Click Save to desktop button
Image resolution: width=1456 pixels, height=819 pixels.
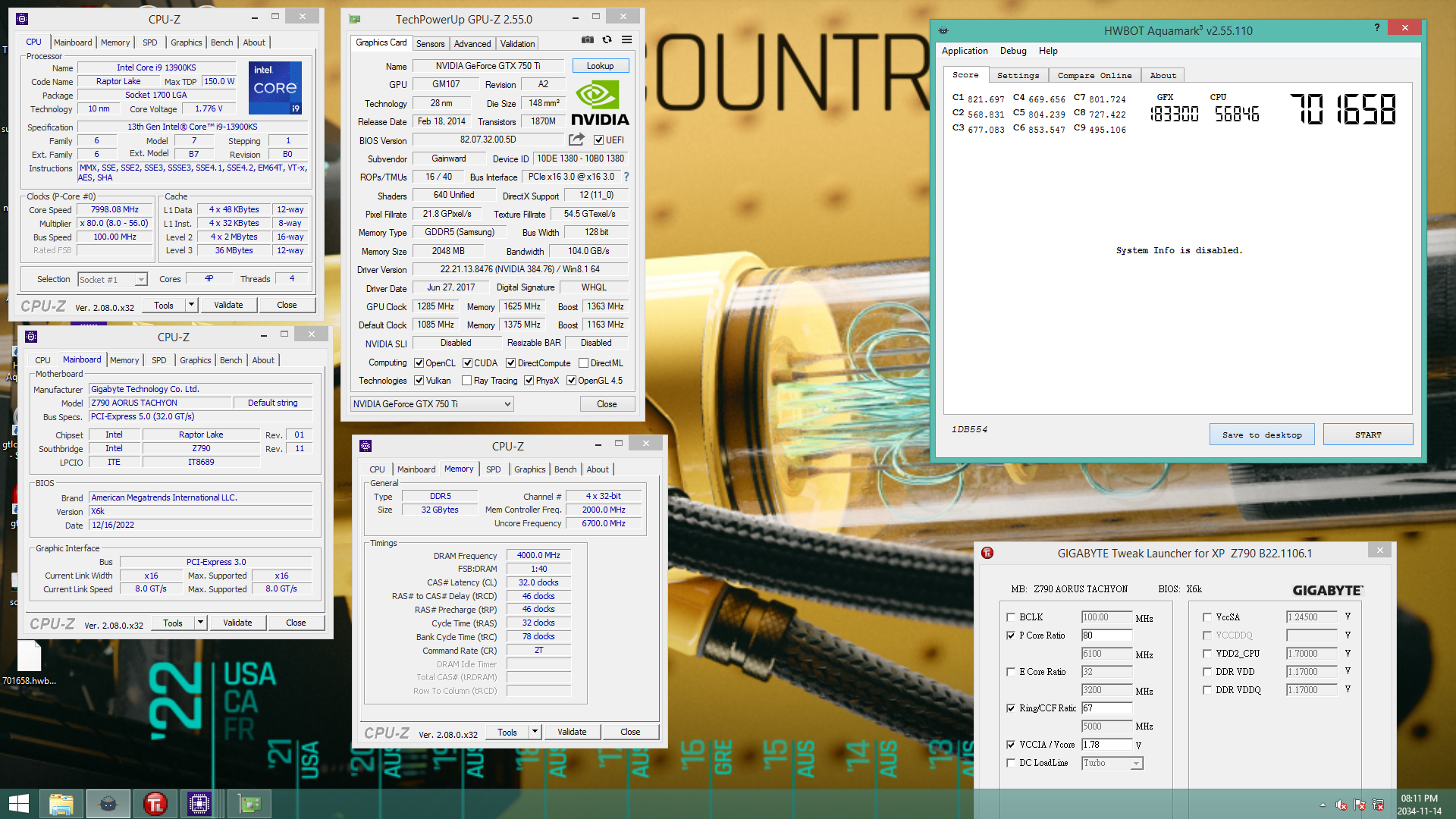coord(1262,435)
